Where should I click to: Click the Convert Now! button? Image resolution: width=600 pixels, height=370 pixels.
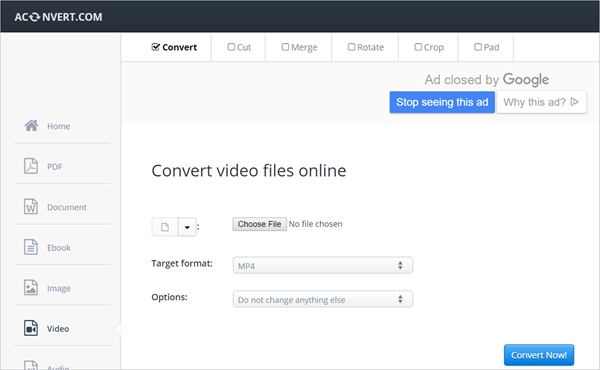[539, 355]
